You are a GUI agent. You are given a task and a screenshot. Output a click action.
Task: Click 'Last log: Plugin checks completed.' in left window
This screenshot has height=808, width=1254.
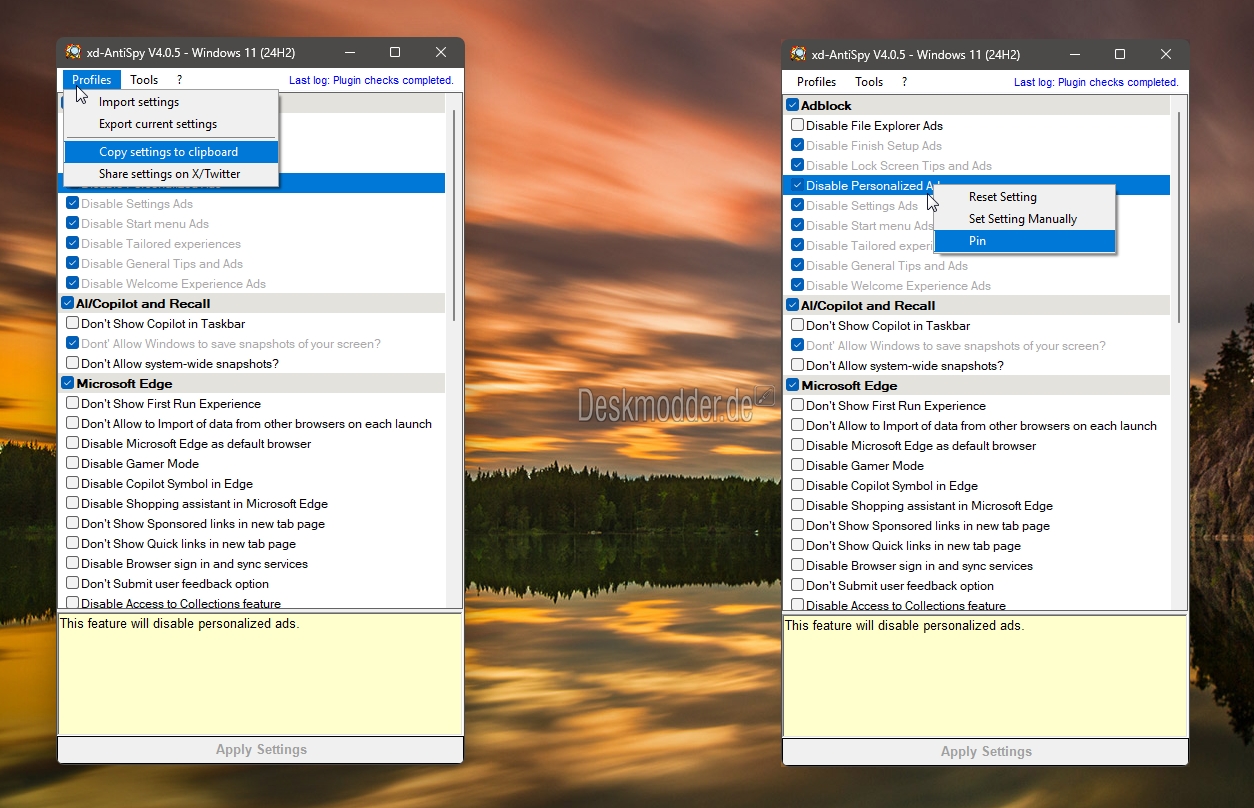371,80
